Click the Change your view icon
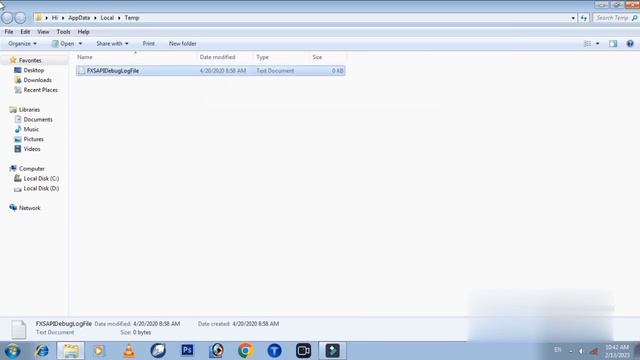 588,44
